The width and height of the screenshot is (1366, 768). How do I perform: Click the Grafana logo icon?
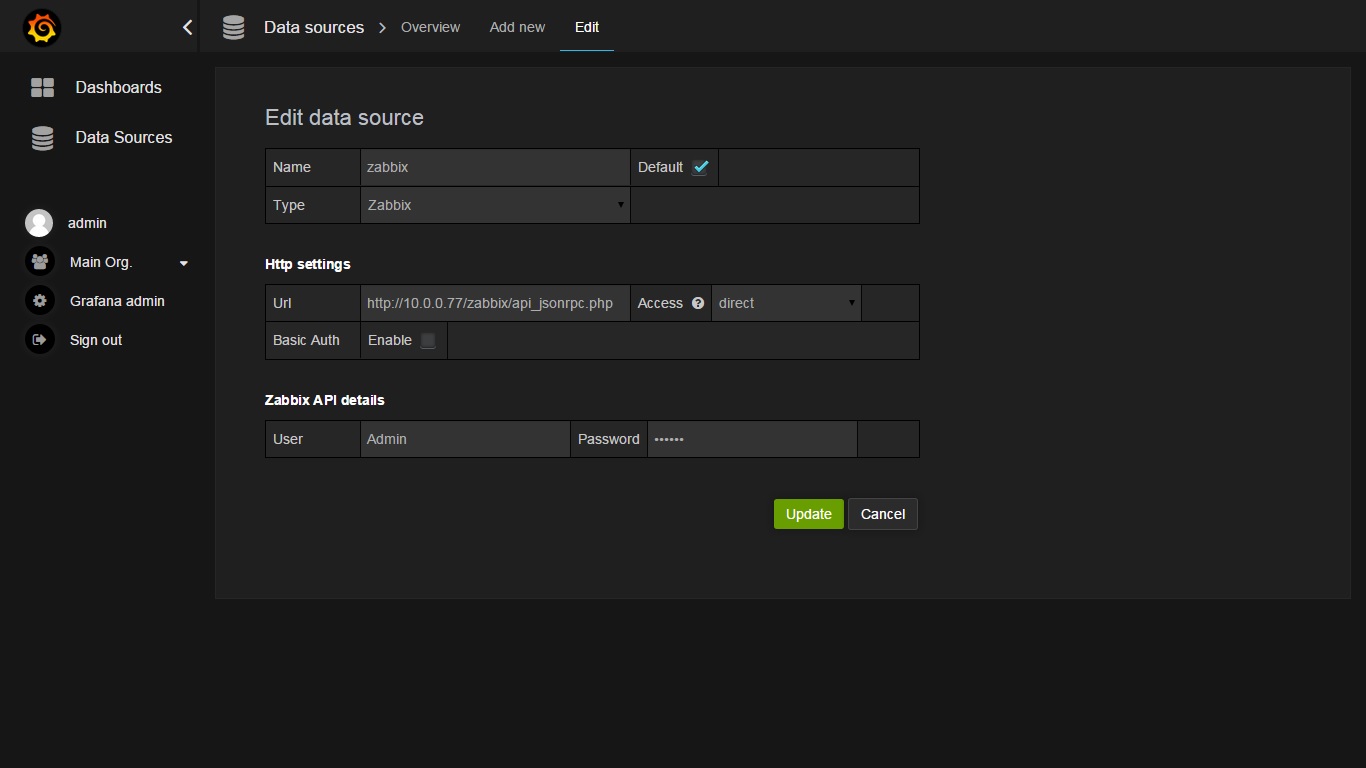click(42, 28)
